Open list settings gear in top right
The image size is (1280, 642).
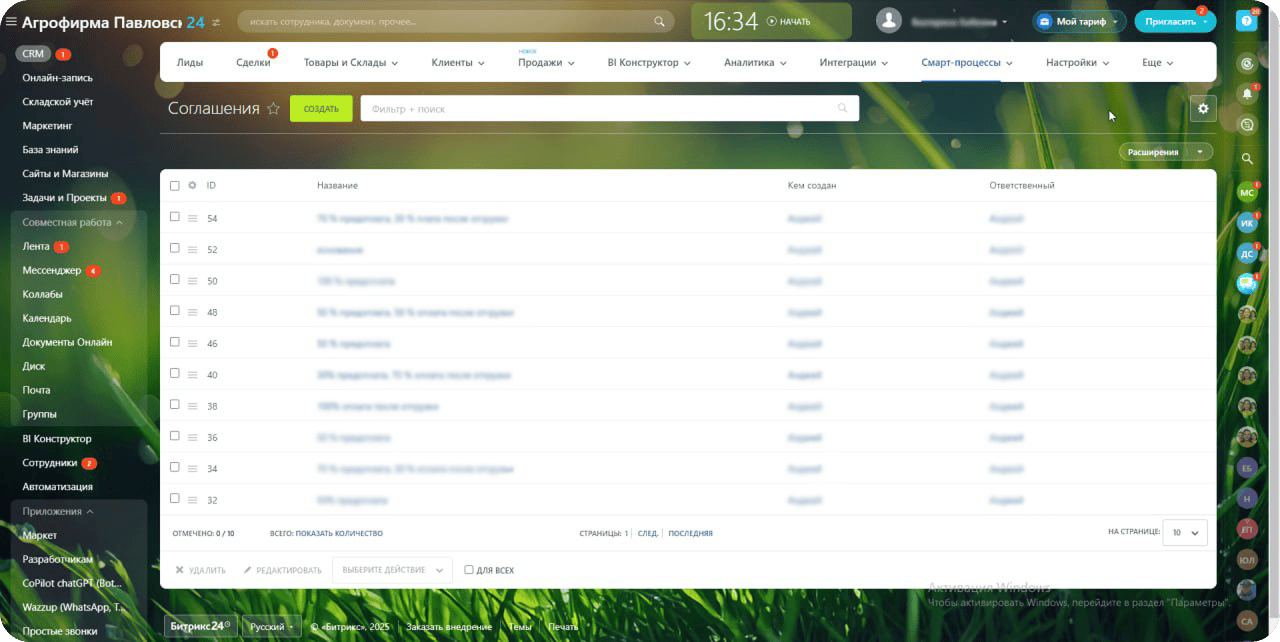[x=1203, y=109]
